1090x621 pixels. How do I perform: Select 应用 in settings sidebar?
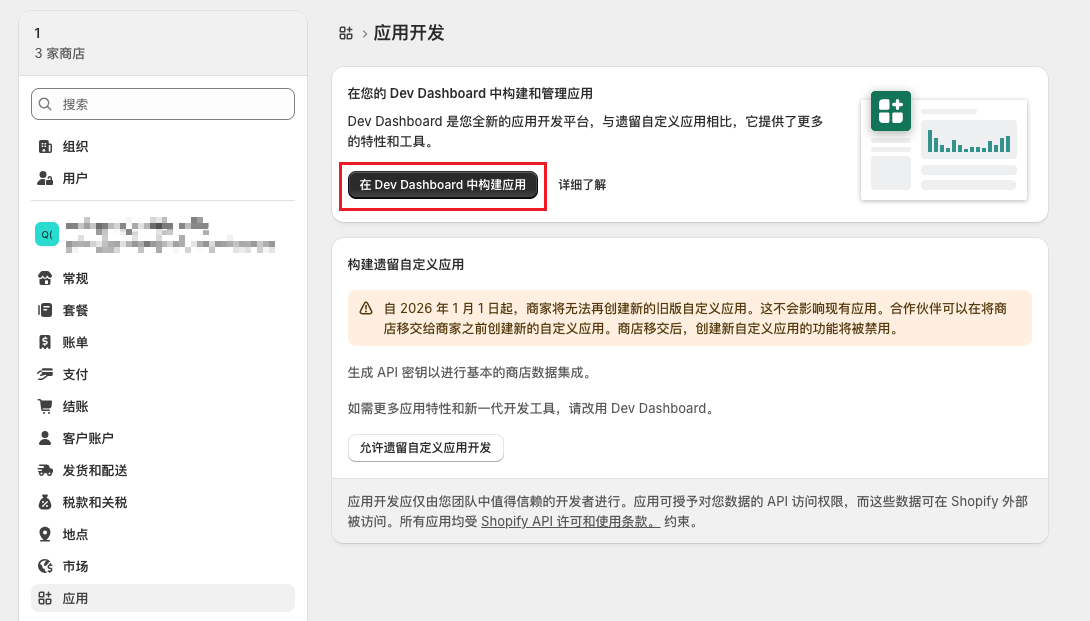pyautogui.click(x=163, y=598)
